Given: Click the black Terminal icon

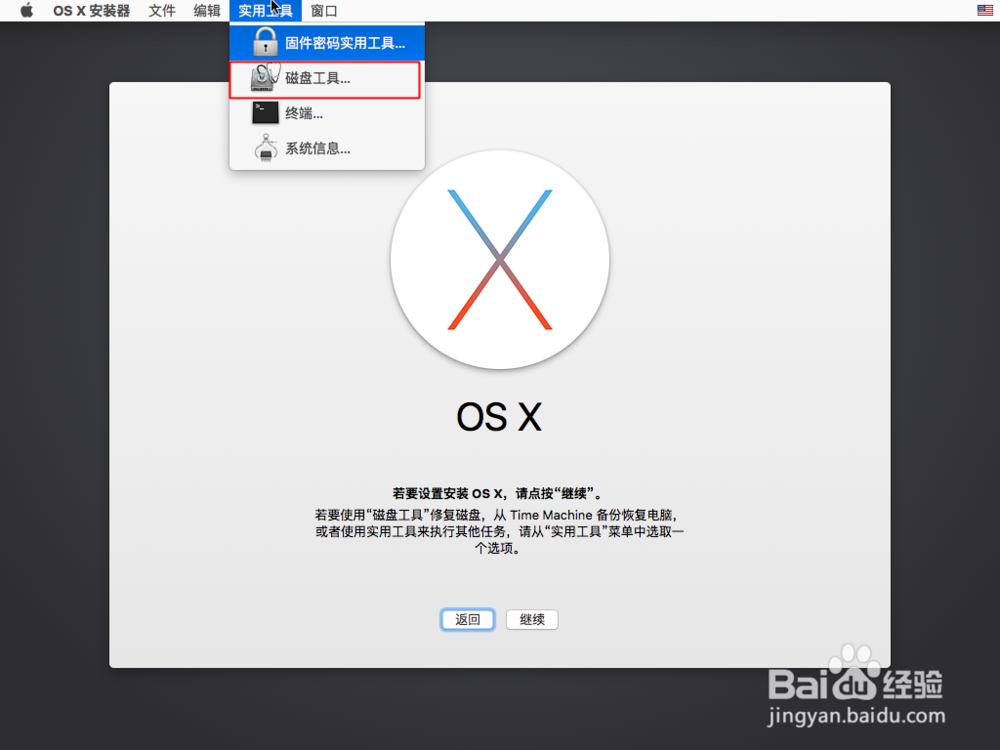Looking at the screenshot, I should 265,113.
